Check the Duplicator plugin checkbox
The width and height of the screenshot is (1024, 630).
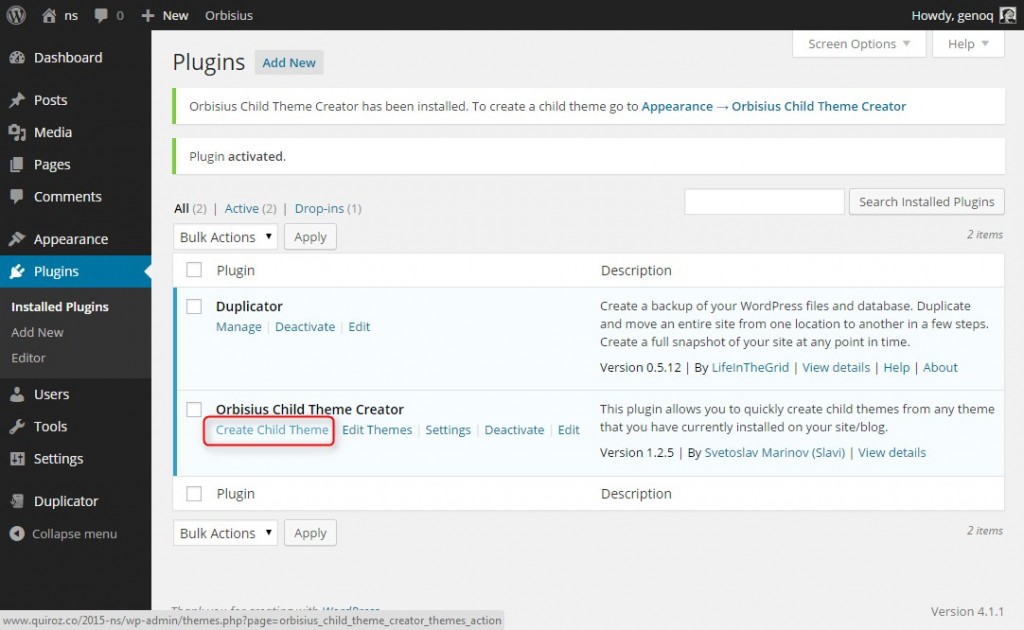(194, 306)
